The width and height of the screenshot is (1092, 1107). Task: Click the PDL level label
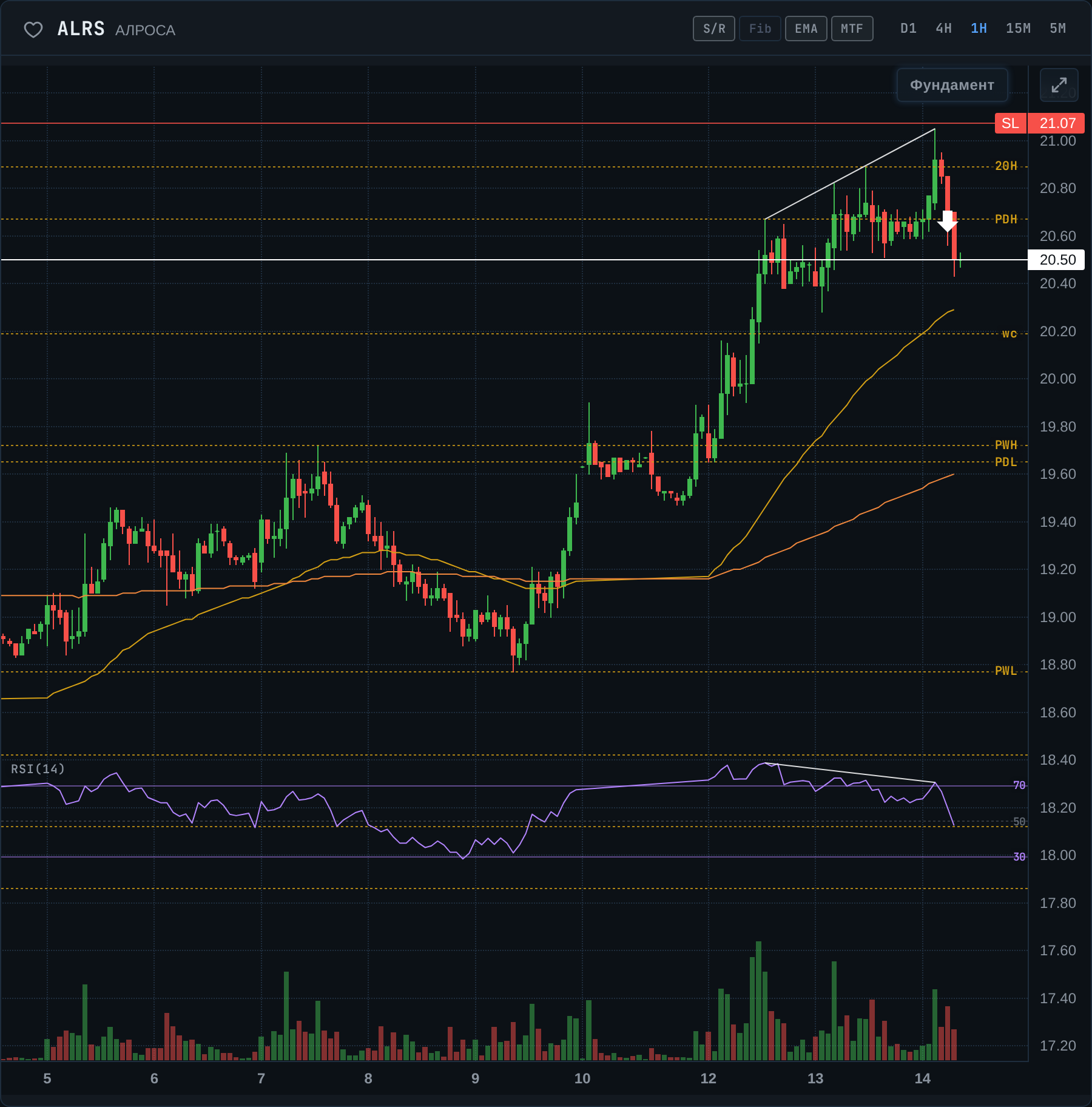[x=1006, y=462]
